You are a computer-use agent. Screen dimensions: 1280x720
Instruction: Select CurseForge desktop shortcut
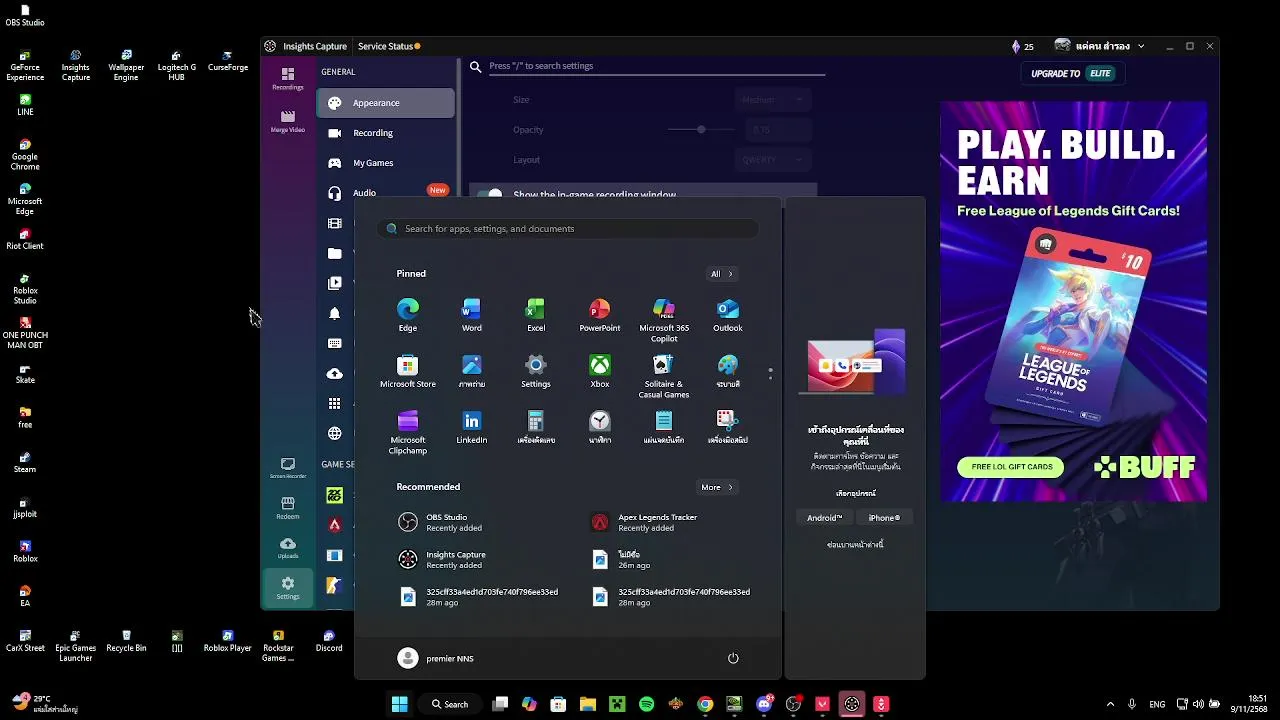[x=228, y=61]
